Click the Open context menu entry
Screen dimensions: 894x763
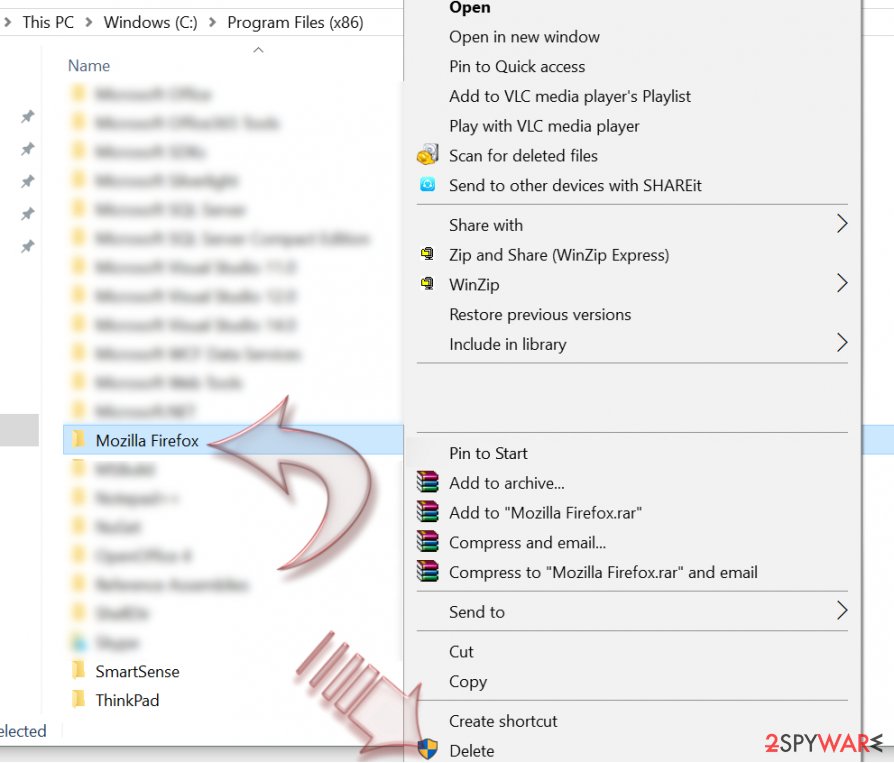click(x=469, y=7)
